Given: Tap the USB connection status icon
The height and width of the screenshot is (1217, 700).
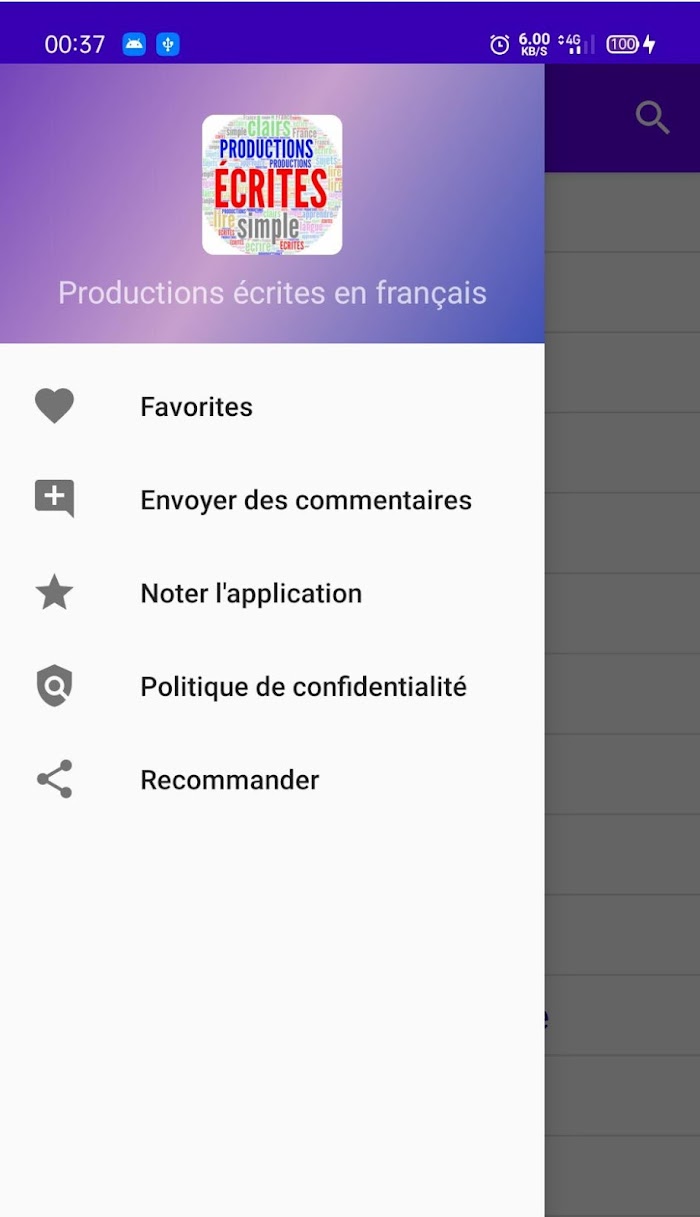Looking at the screenshot, I should 168,44.
